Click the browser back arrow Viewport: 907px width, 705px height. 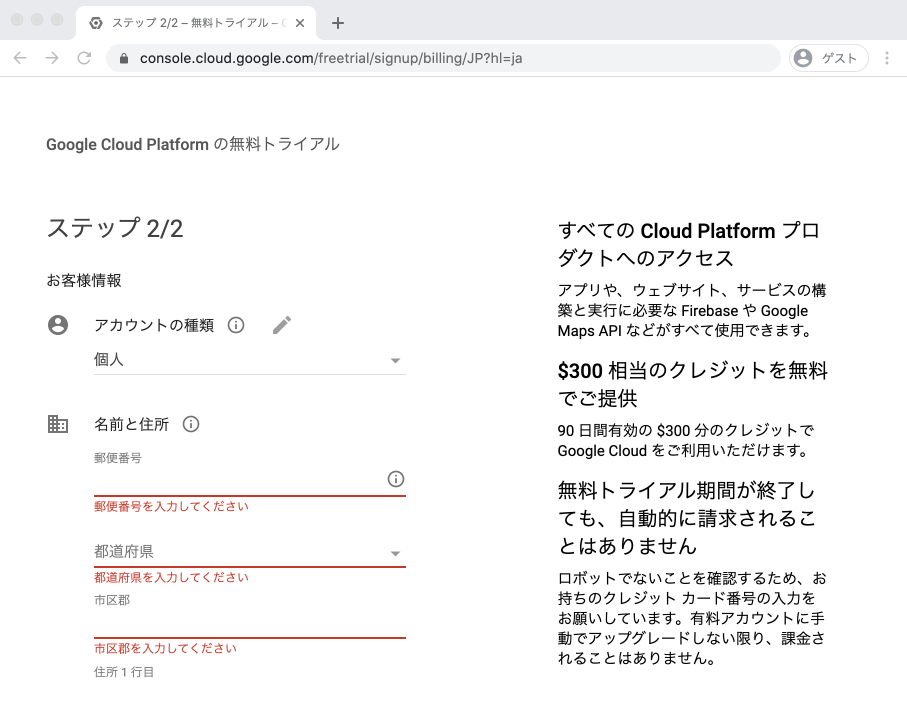[x=20, y=58]
